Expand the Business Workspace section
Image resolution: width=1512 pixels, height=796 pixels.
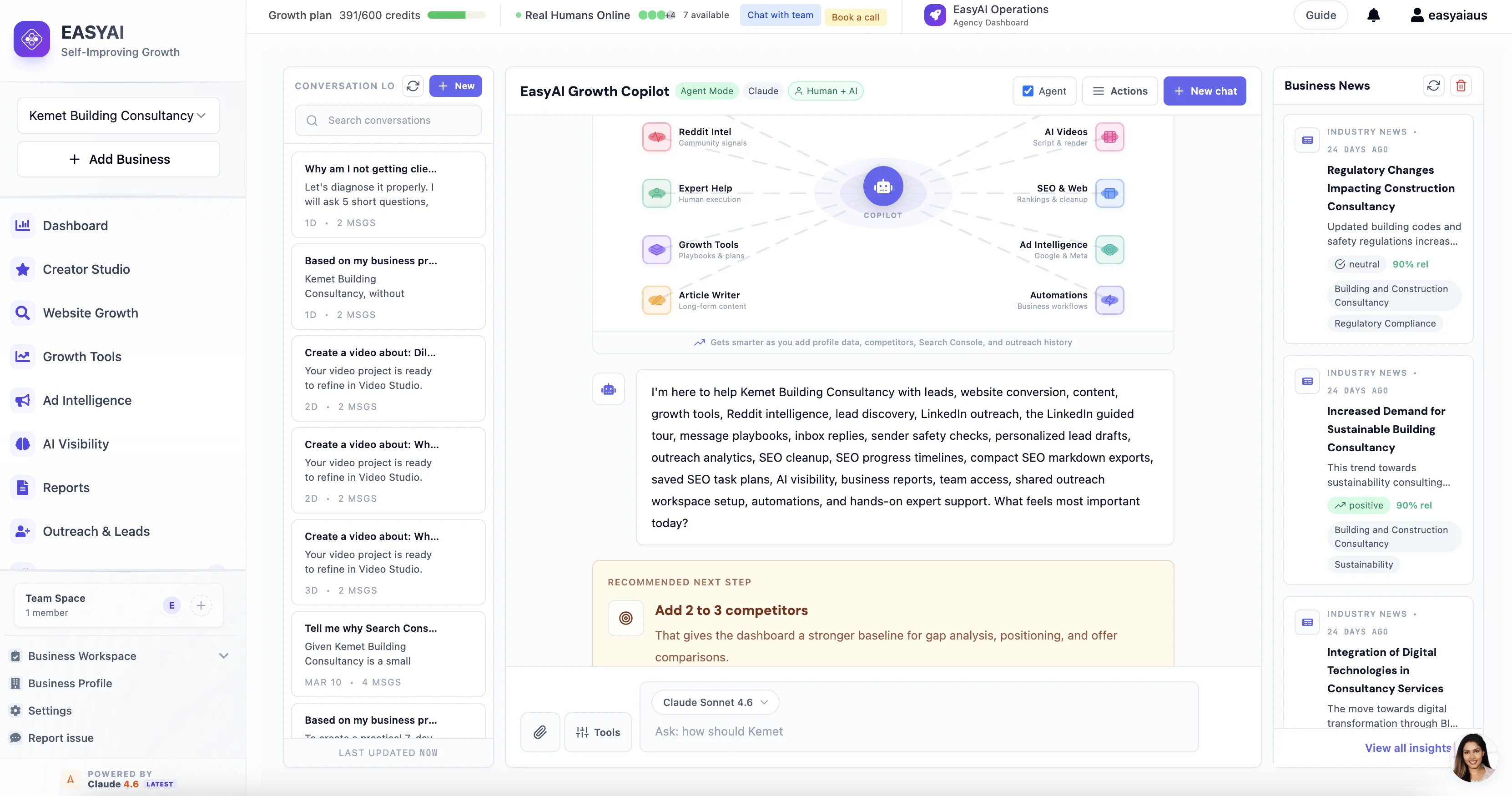coord(224,656)
